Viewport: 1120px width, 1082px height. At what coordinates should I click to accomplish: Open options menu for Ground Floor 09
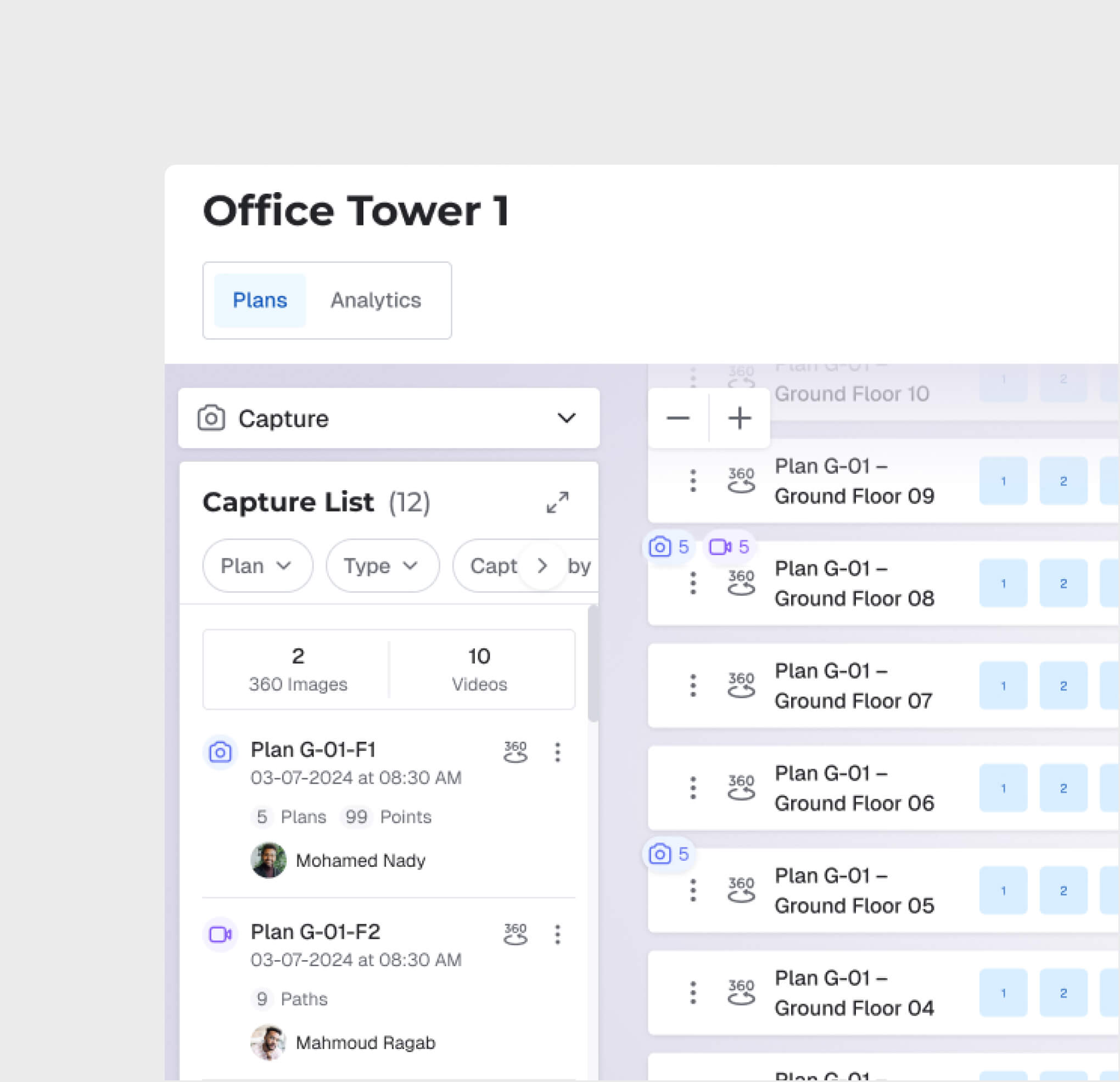692,481
